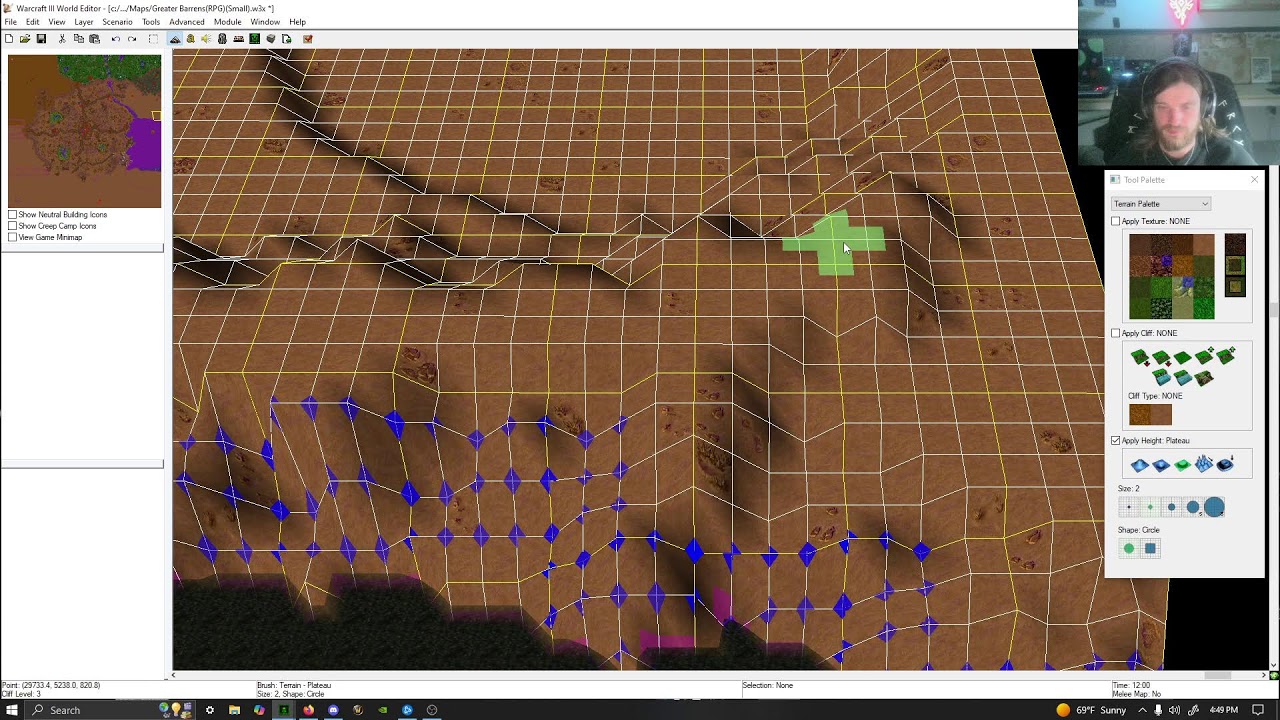1280x720 pixels.
Task: Click the Copy icon in the toolbar
Action: pyautogui.click(x=78, y=39)
